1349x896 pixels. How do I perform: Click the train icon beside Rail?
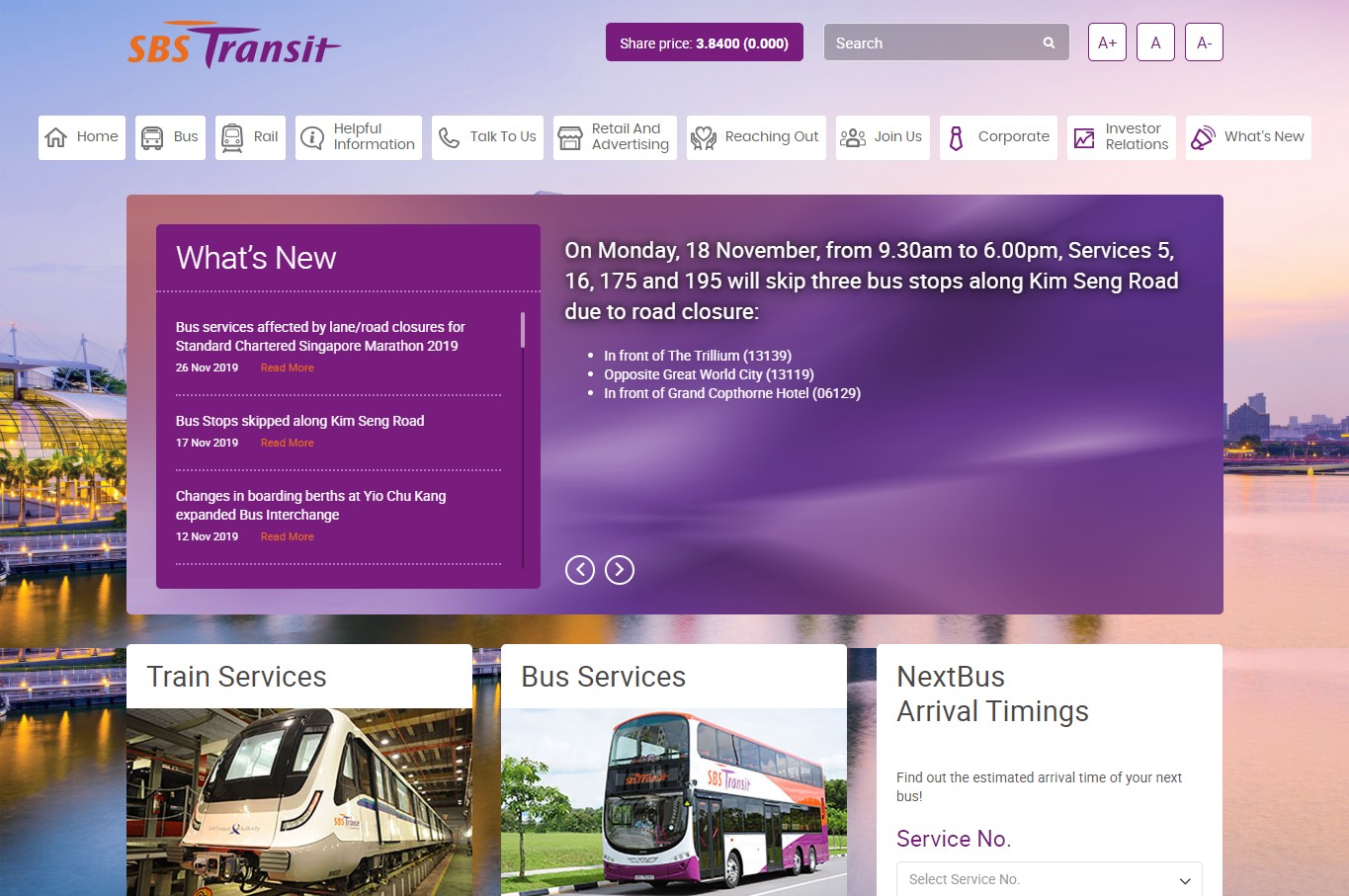(232, 137)
